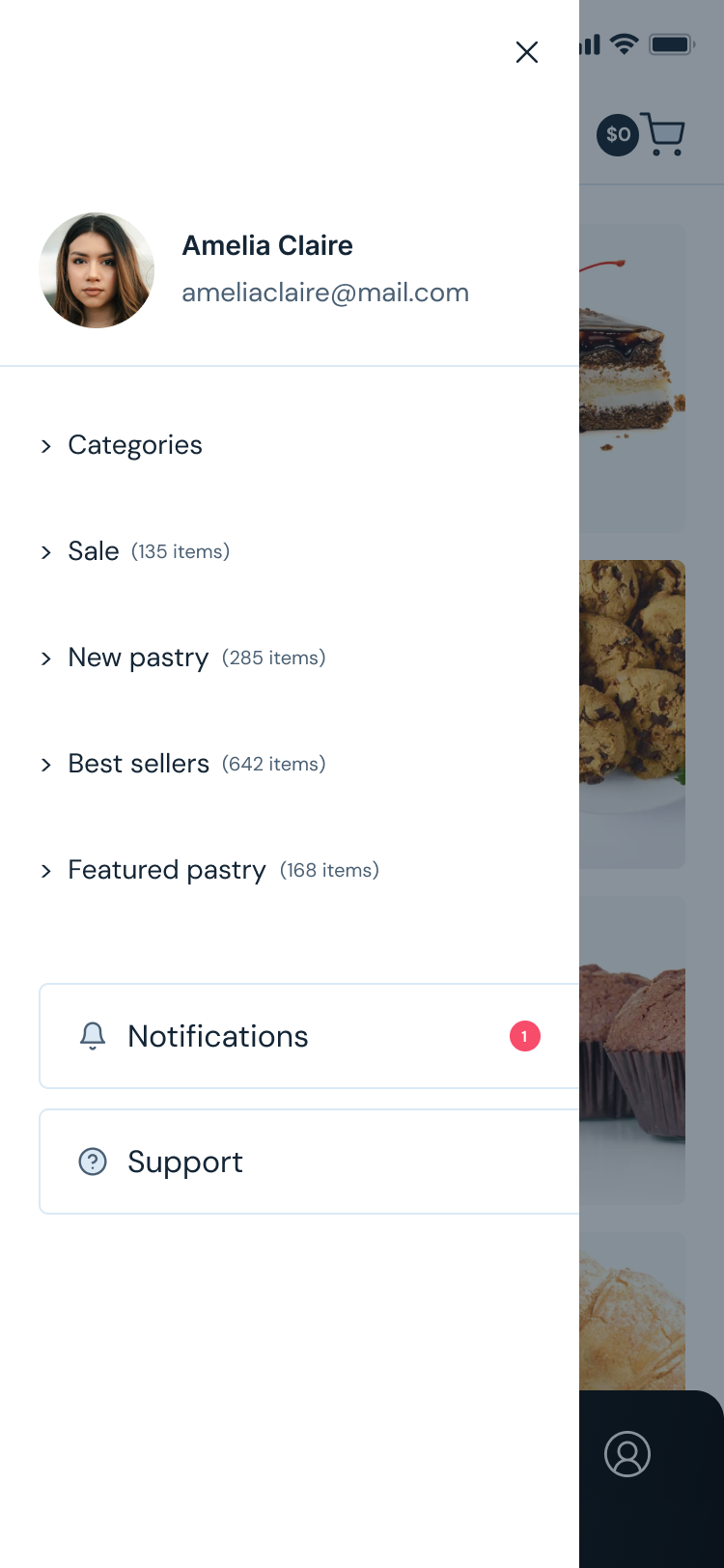Click the ameliaclaire@mail.com email address
The image size is (724, 1568).
tap(325, 293)
